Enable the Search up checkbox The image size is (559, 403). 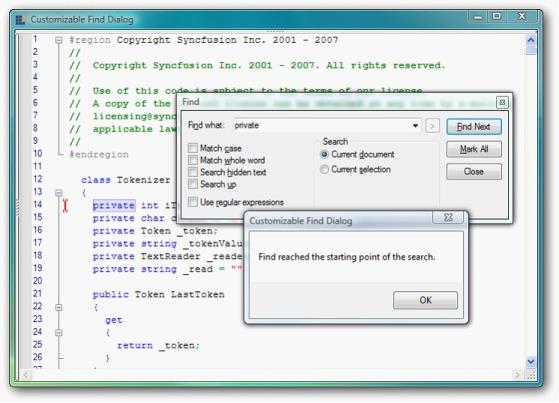pyautogui.click(x=193, y=184)
